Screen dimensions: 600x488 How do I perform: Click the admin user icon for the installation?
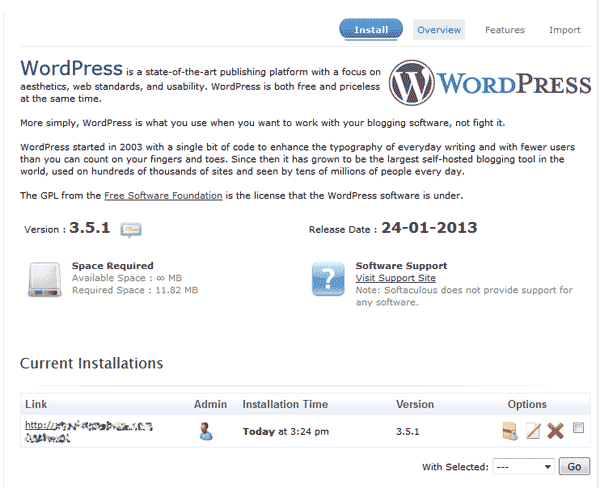(x=206, y=431)
